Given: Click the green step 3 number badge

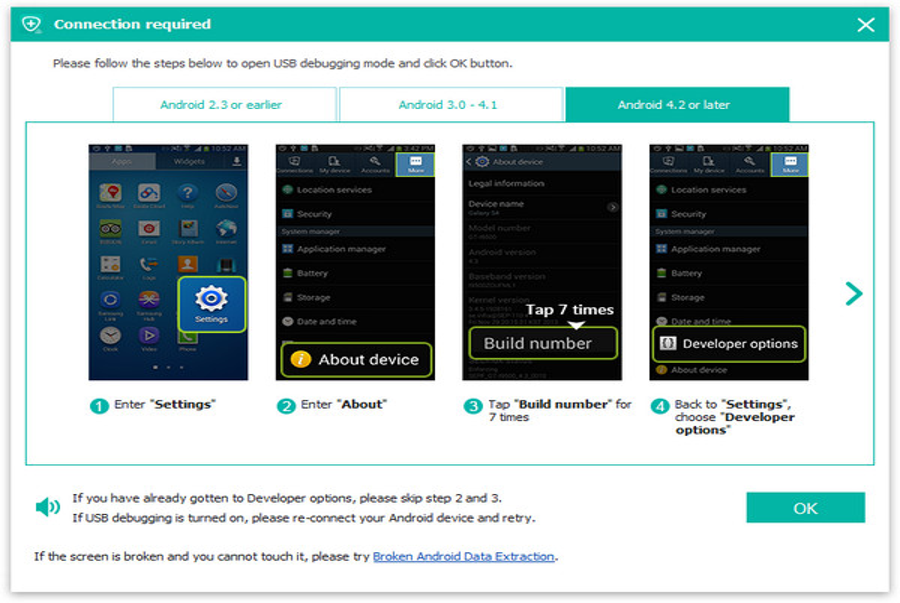Looking at the screenshot, I should (x=472, y=405).
